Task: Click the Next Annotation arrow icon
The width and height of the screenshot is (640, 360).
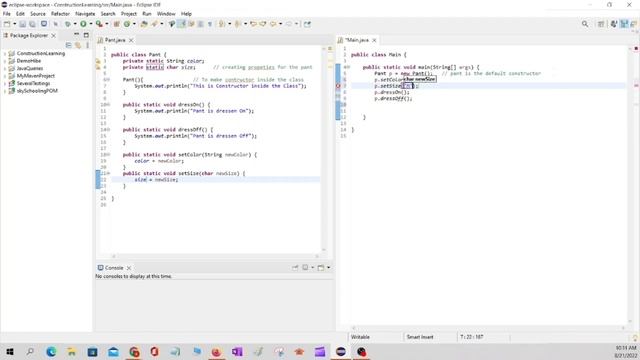Action: (x=222, y=24)
